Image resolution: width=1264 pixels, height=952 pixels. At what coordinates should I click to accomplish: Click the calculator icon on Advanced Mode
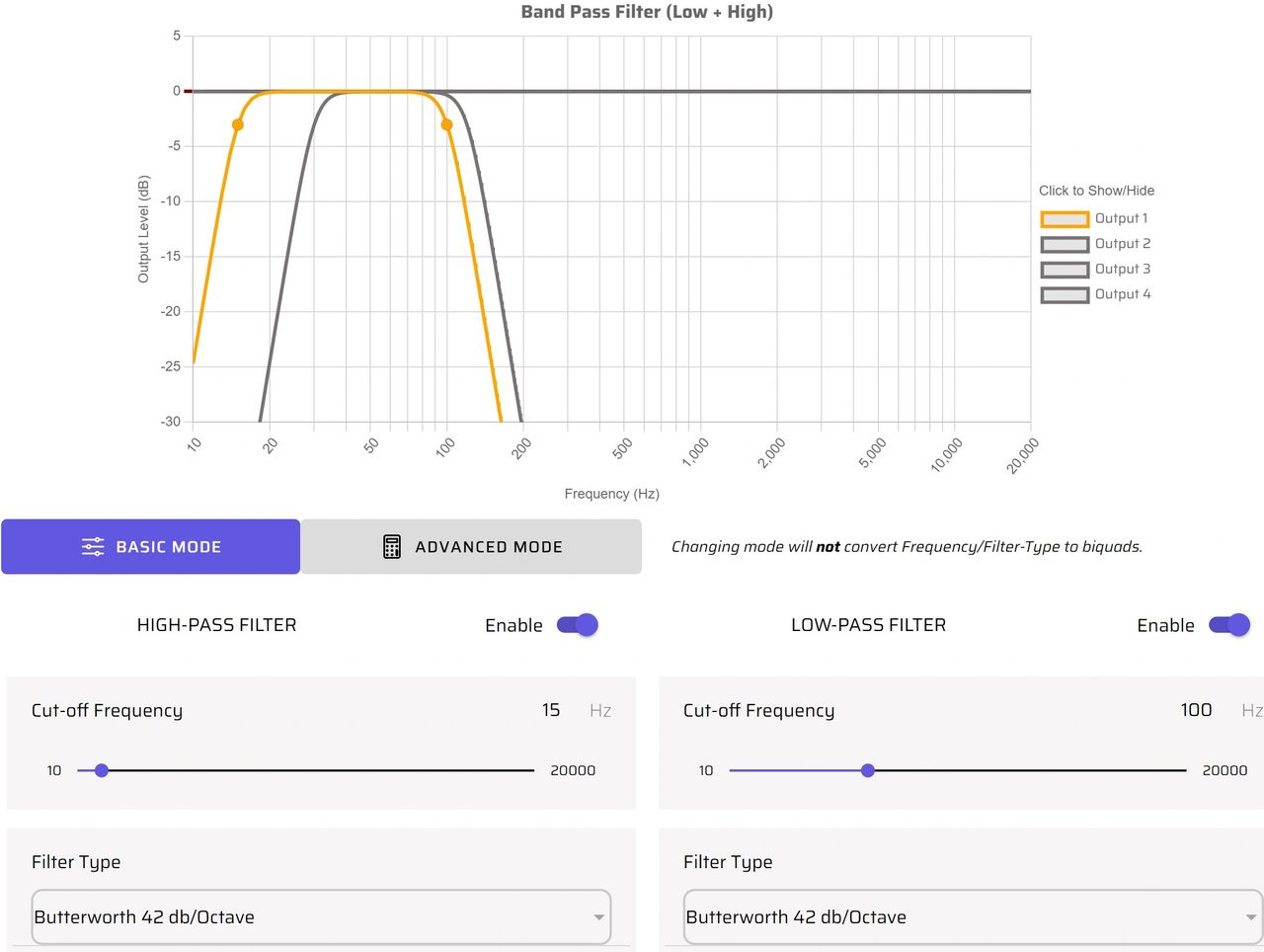(392, 547)
